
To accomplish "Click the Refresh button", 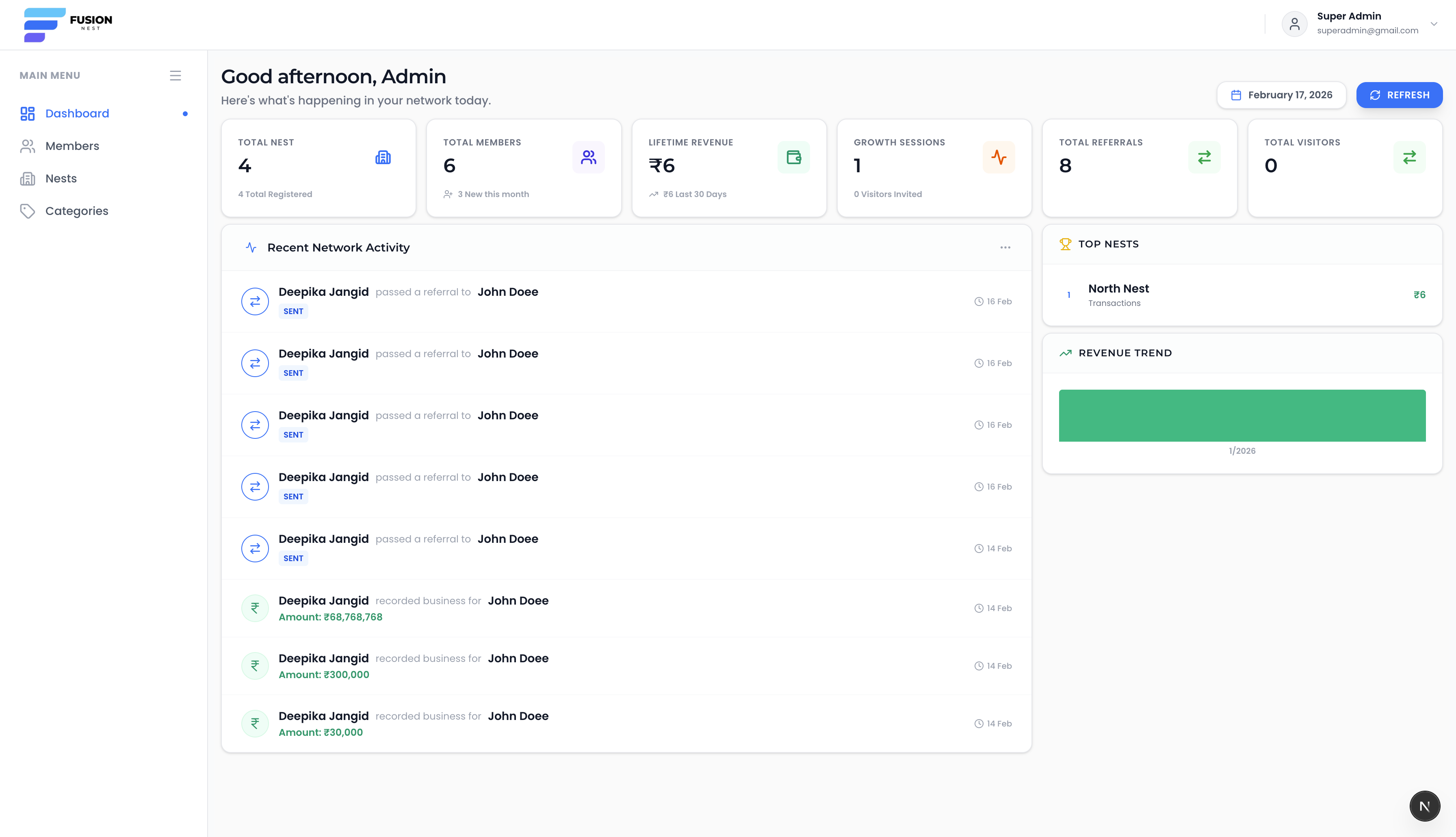I will point(1399,95).
